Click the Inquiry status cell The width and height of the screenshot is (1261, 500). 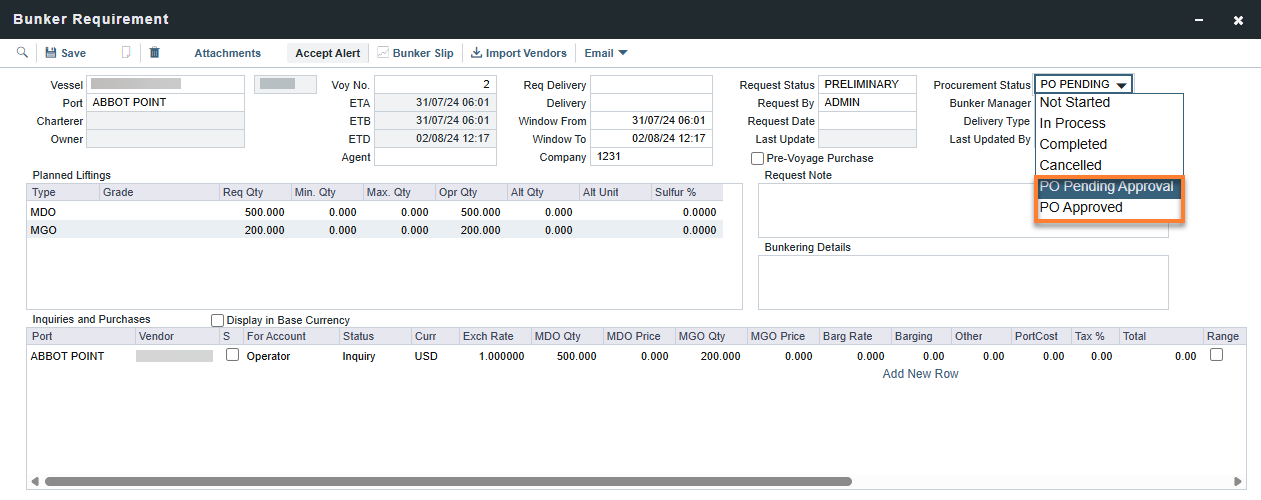point(358,356)
